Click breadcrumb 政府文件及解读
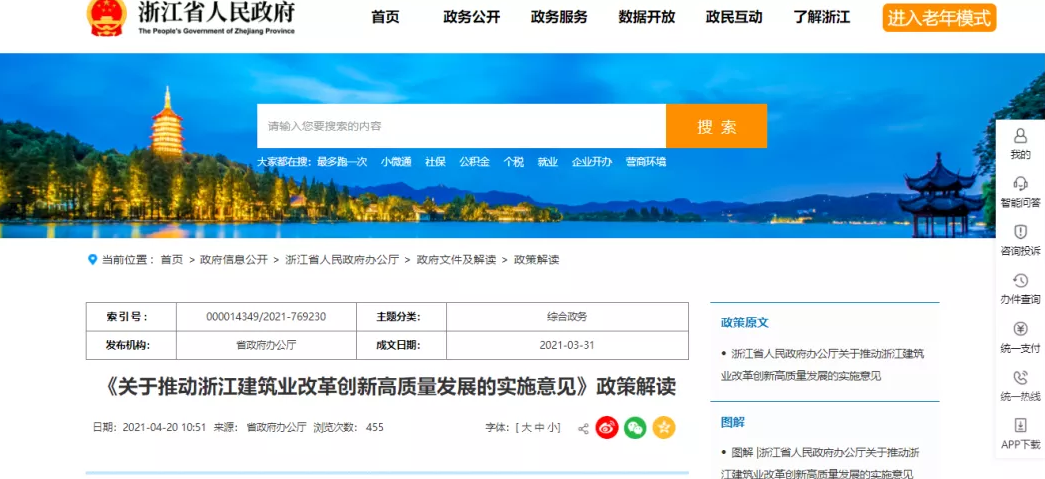Viewport: 1045px width, 479px height. click(457, 260)
